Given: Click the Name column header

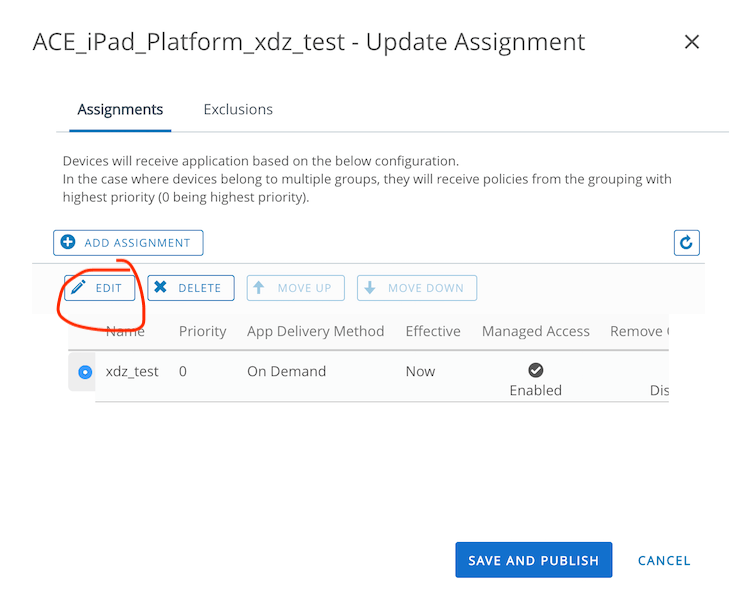Looking at the screenshot, I should tap(126, 331).
